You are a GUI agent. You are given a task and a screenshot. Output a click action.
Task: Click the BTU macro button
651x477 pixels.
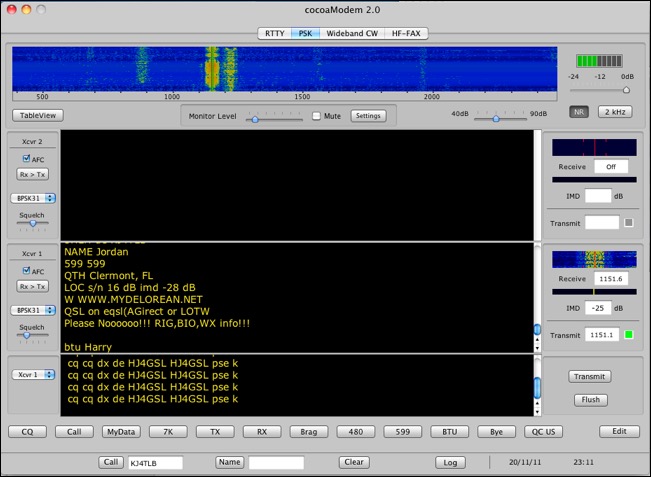(x=450, y=432)
